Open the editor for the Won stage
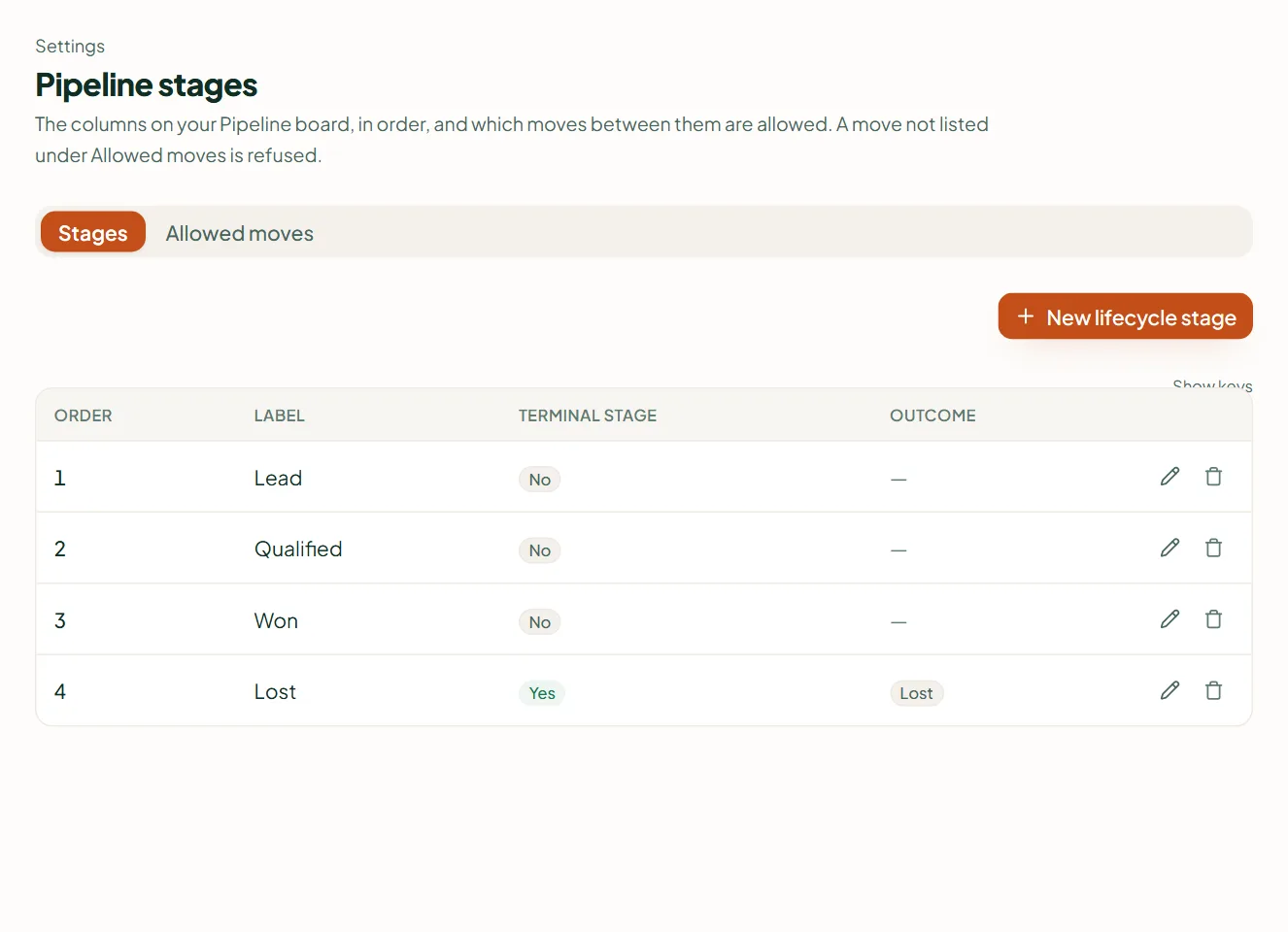The width and height of the screenshot is (1288, 932). tap(1169, 619)
